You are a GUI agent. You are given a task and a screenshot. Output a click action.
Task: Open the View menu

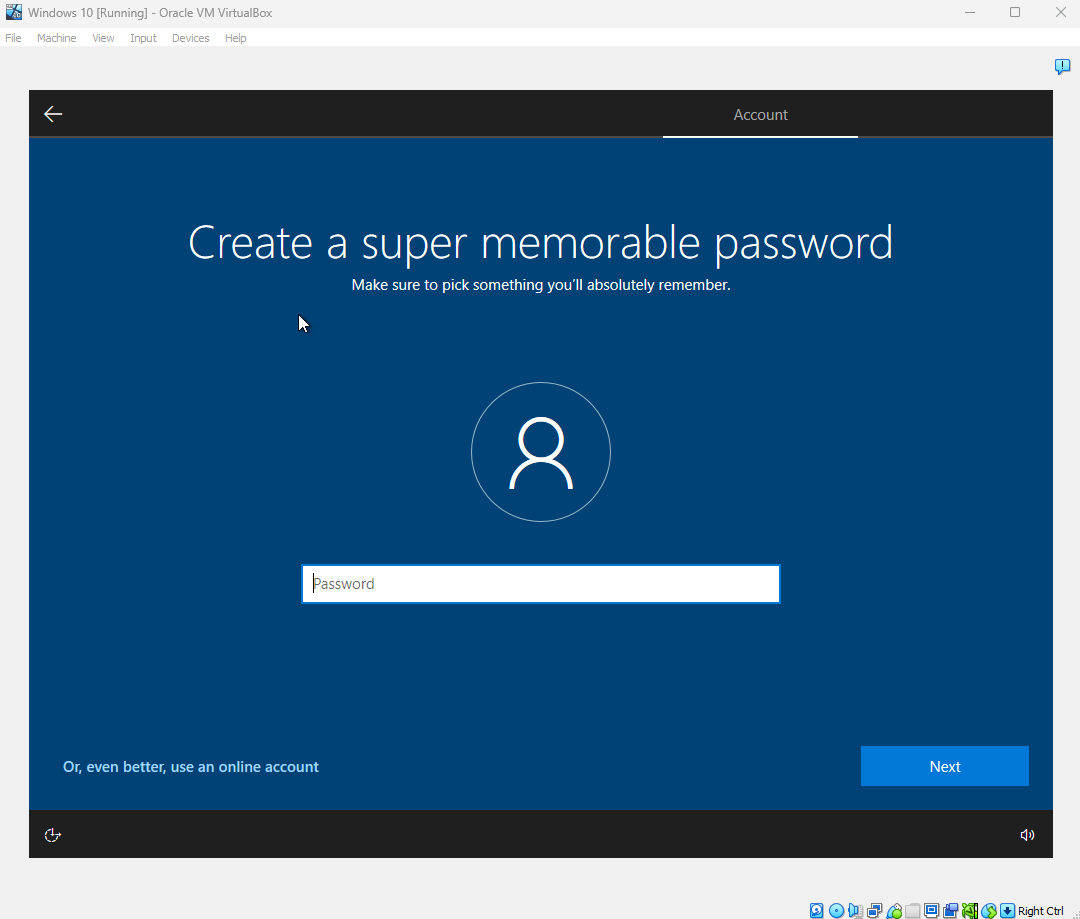tap(103, 38)
